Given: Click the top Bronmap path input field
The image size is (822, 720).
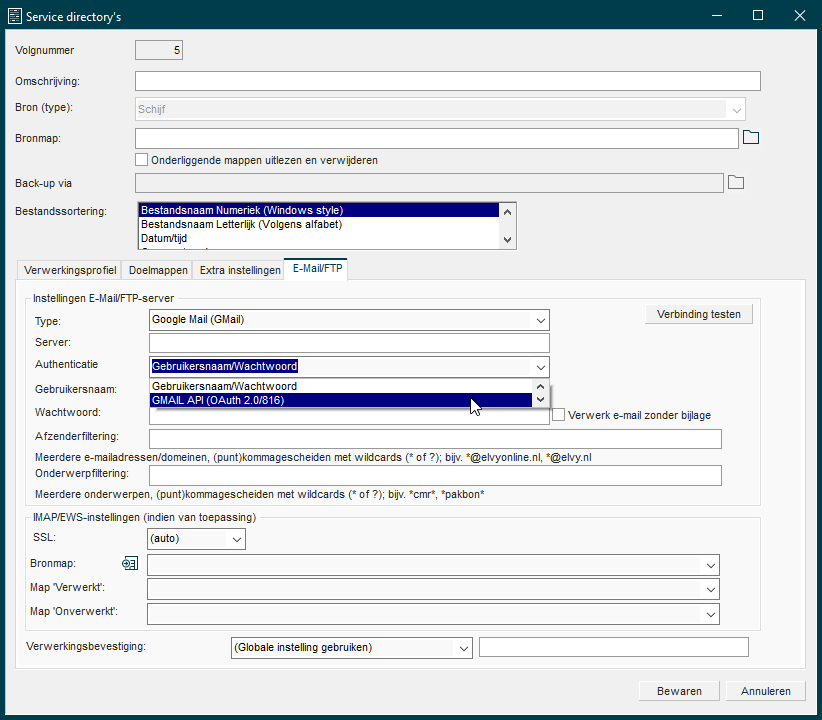Looking at the screenshot, I should pos(437,138).
